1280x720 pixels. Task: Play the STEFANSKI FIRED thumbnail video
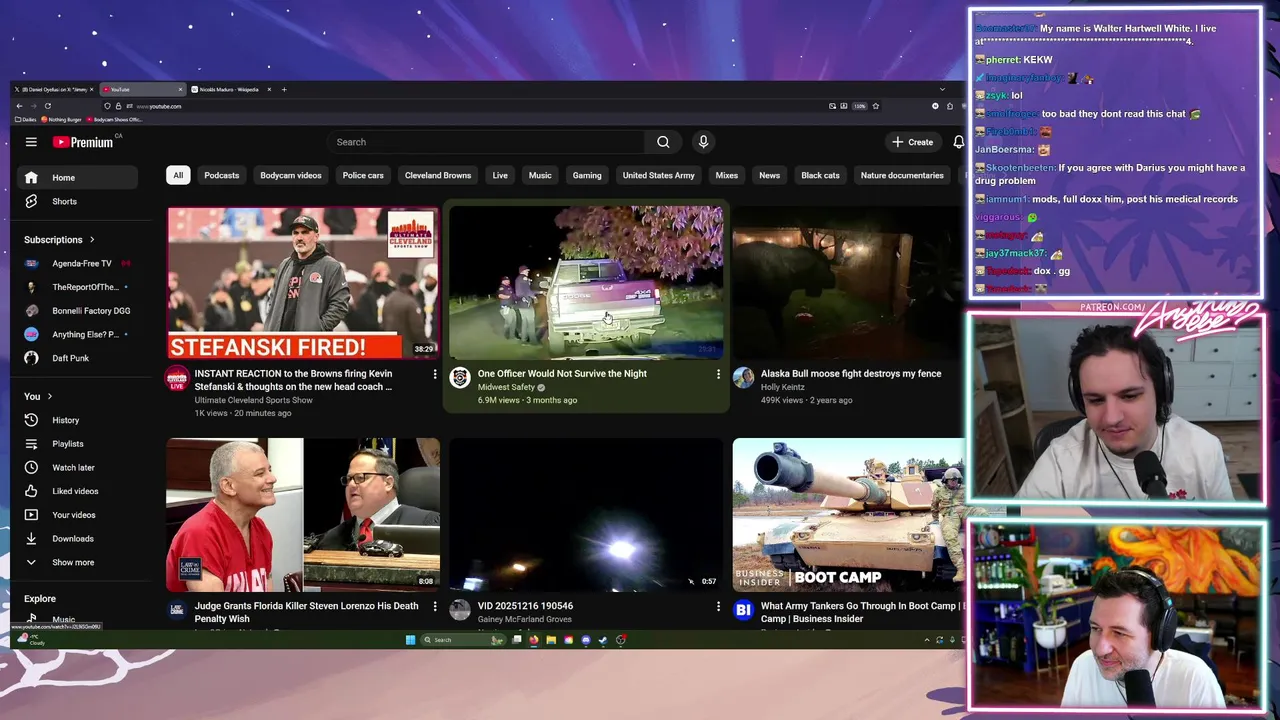[x=303, y=283]
